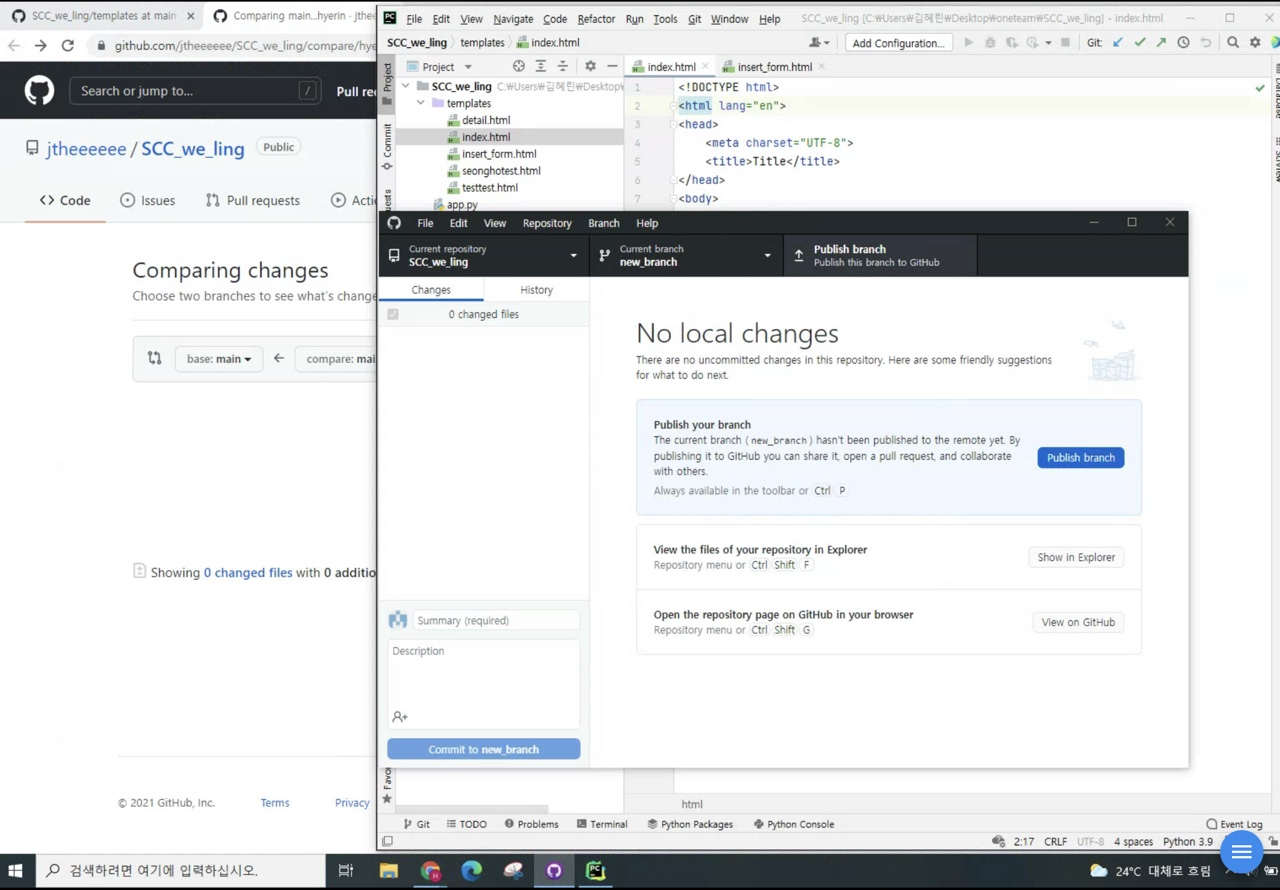Click the Commit to new_branch button
This screenshot has width=1280, height=890.
[483, 749]
